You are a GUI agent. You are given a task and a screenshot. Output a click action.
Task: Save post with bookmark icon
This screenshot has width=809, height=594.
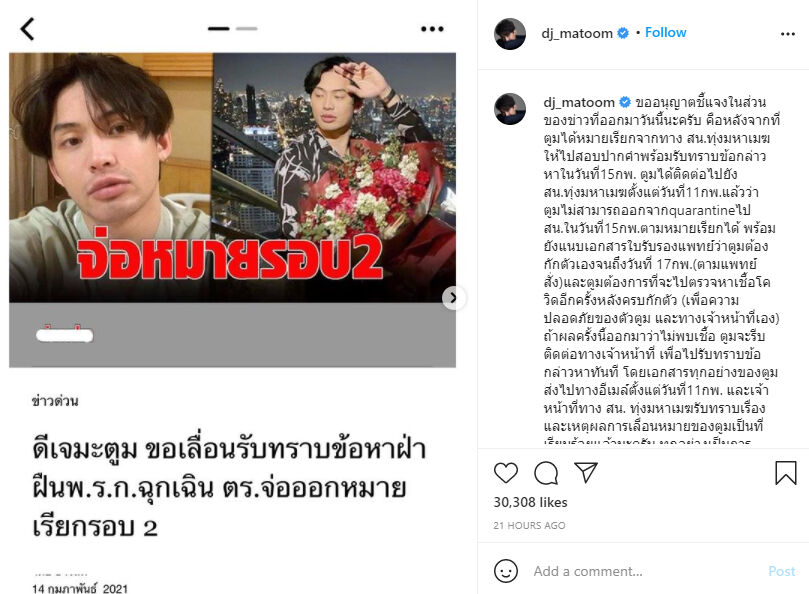click(x=786, y=472)
